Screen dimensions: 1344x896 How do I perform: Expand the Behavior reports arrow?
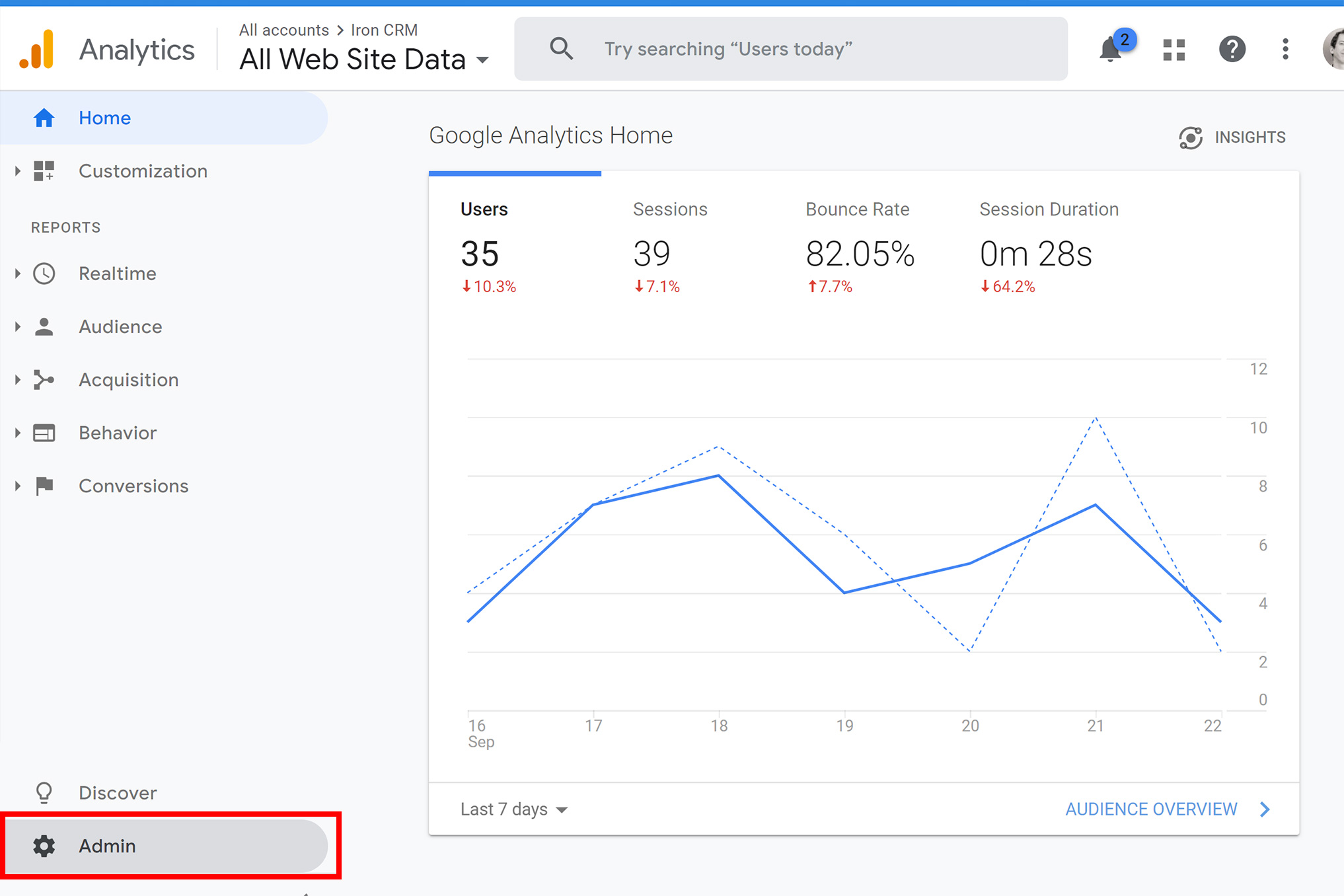[x=18, y=433]
